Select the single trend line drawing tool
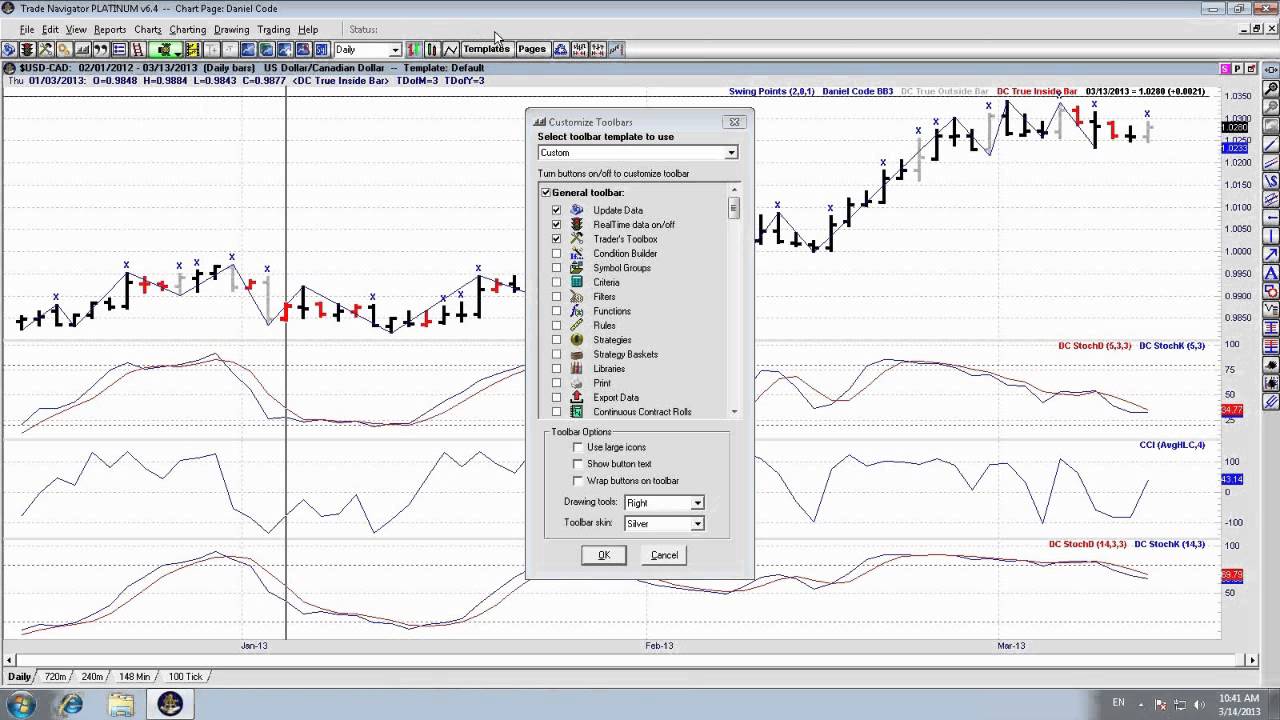Screen dimensions: 1280x720 click(1271, 142)
